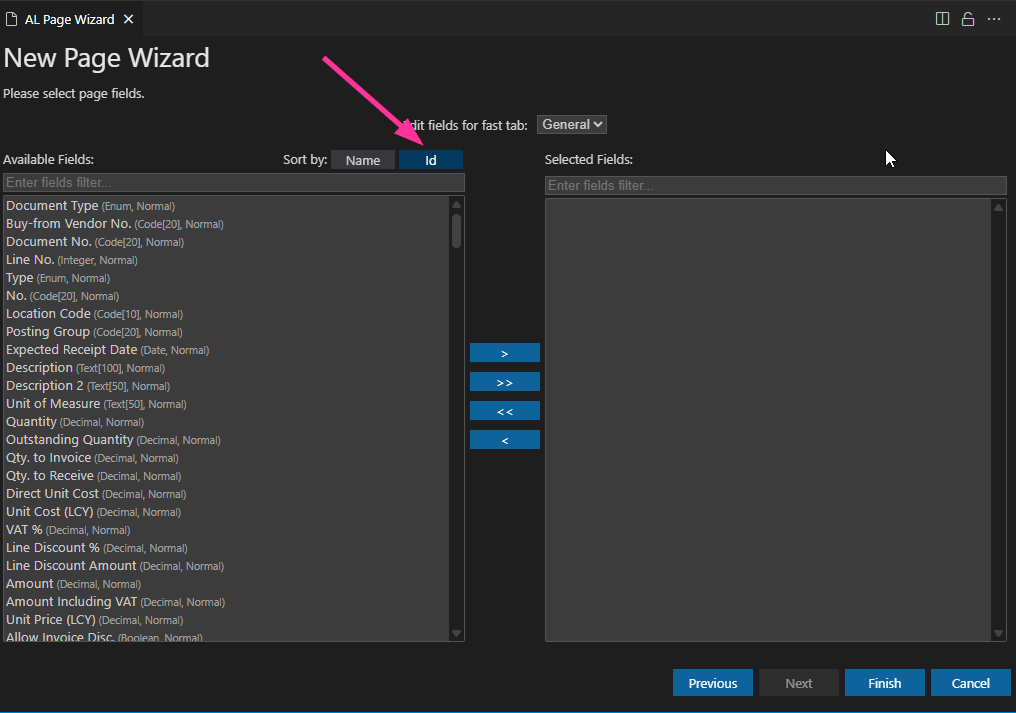Toggle the editor lock icon
1016x713 pixels.
point(968,19)
